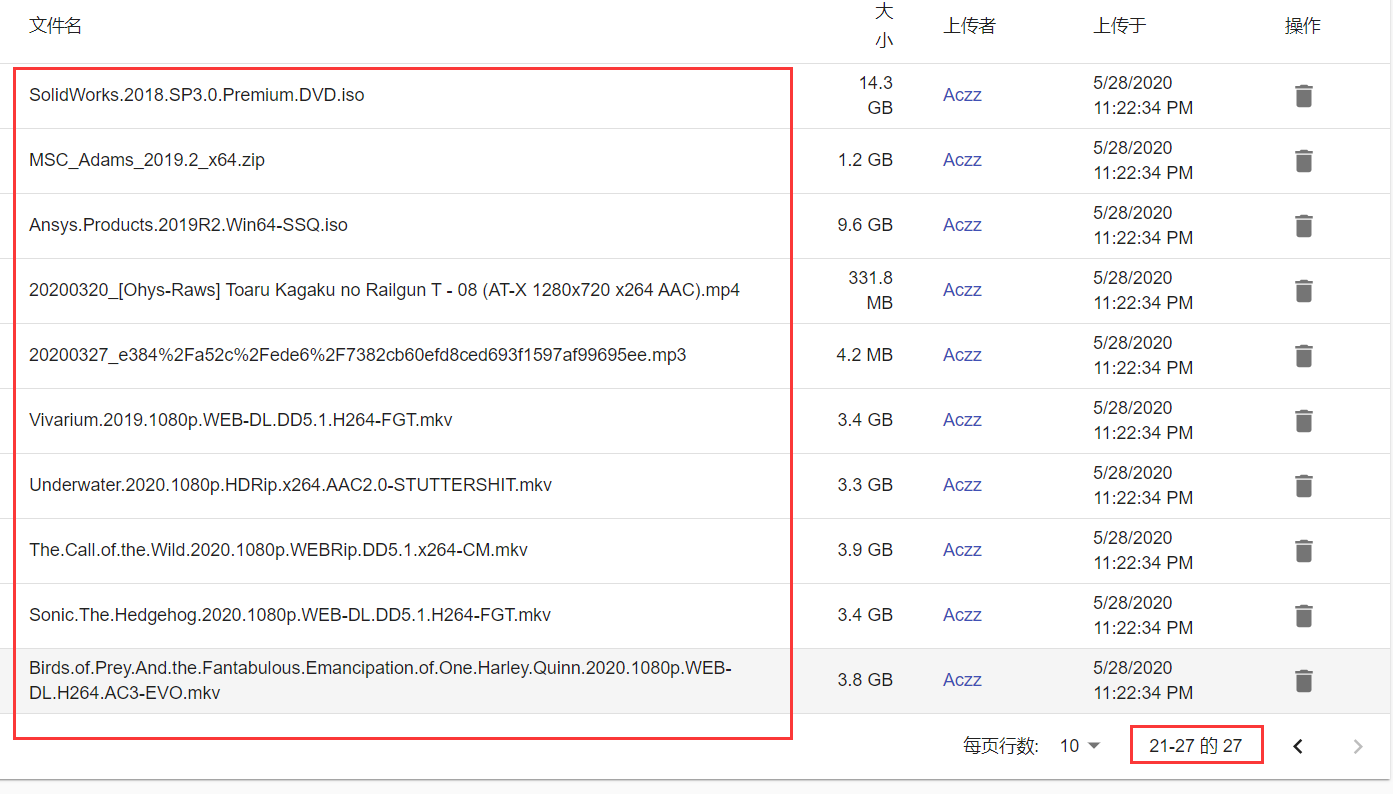Delete MSC_Adams_2019.2_x64.zip with trash icon
This screenshot has height=794, width=1393.
pyautogui.click(x=1303, y=160)
